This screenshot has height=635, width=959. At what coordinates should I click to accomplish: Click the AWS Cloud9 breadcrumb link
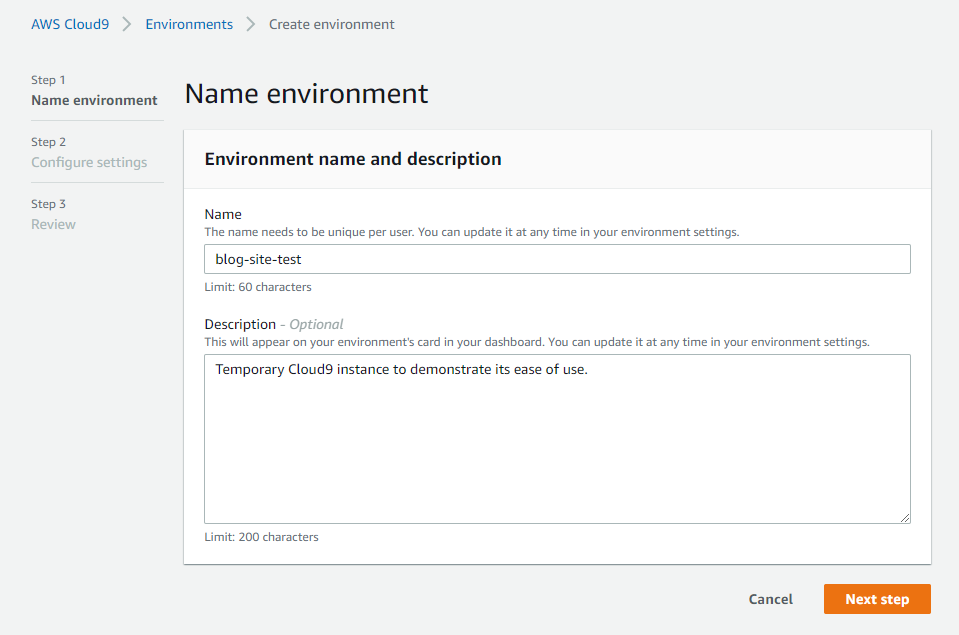[70, 24]
